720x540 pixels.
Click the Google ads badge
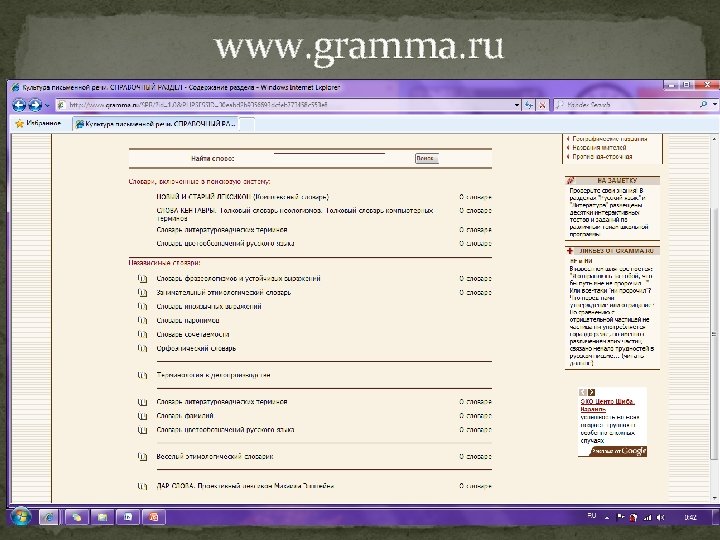618,451
